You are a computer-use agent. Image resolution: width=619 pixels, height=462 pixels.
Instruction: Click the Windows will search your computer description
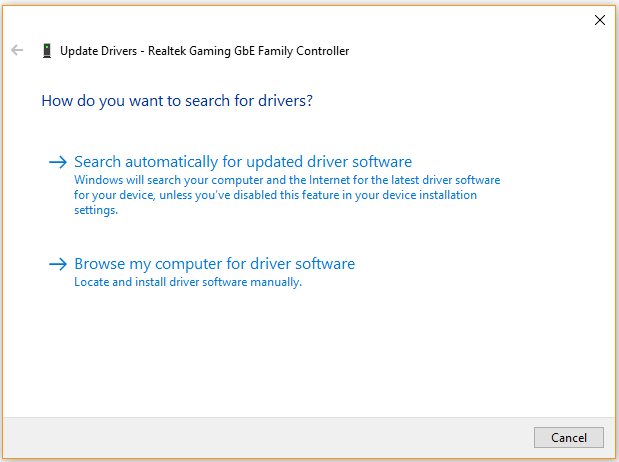[287, 195]
